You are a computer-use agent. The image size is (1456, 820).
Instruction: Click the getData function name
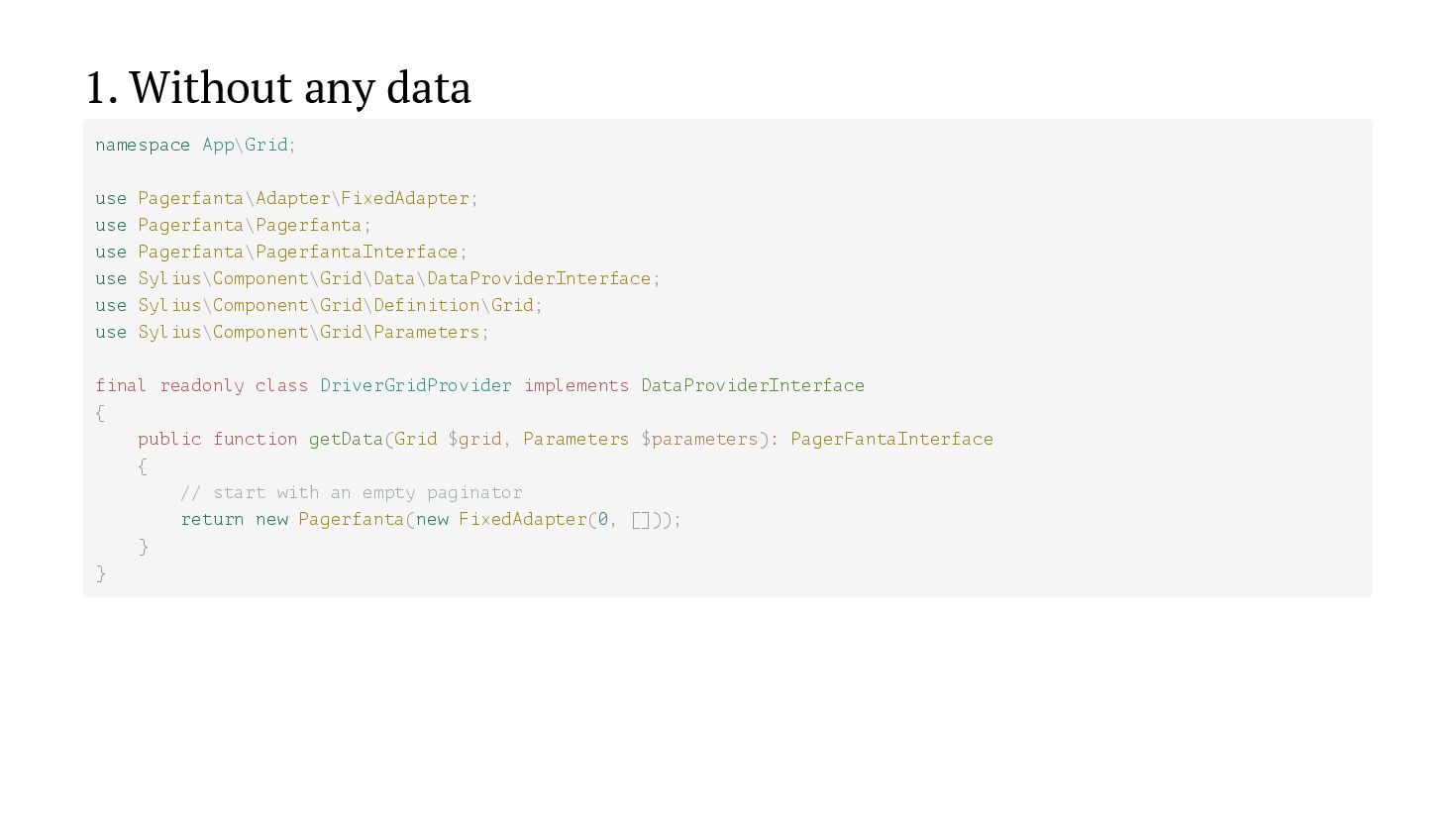(x=346, y=439)
